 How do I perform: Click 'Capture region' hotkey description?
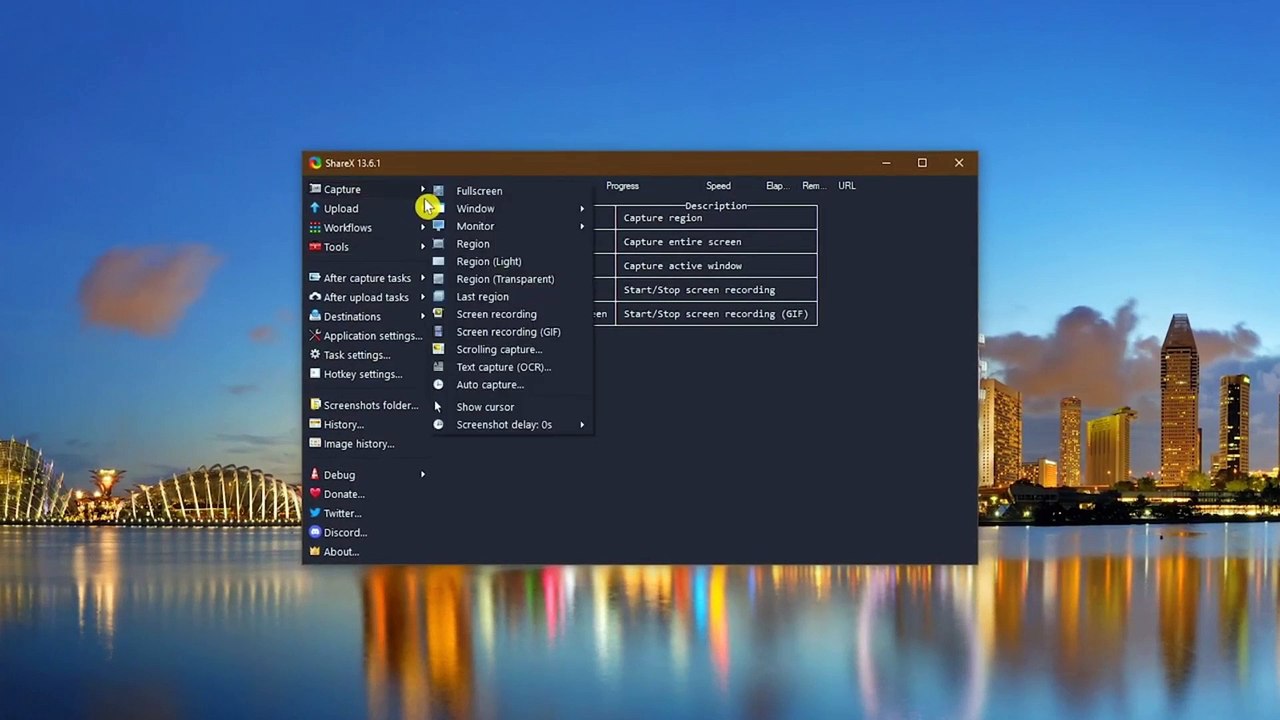[x=663, y=218]
